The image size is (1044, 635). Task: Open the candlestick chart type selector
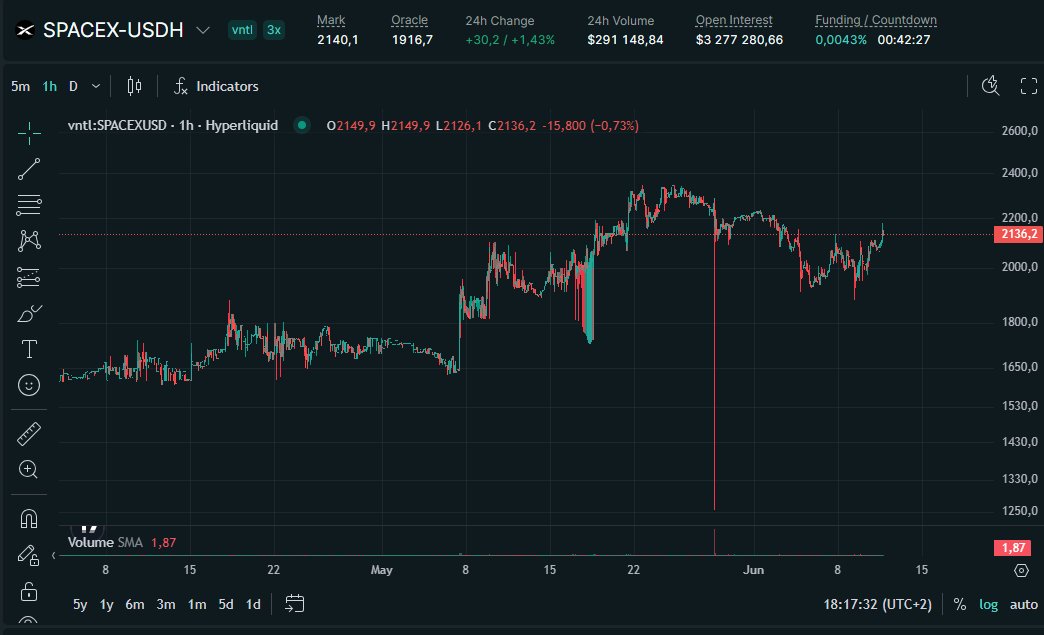(134, 86)
